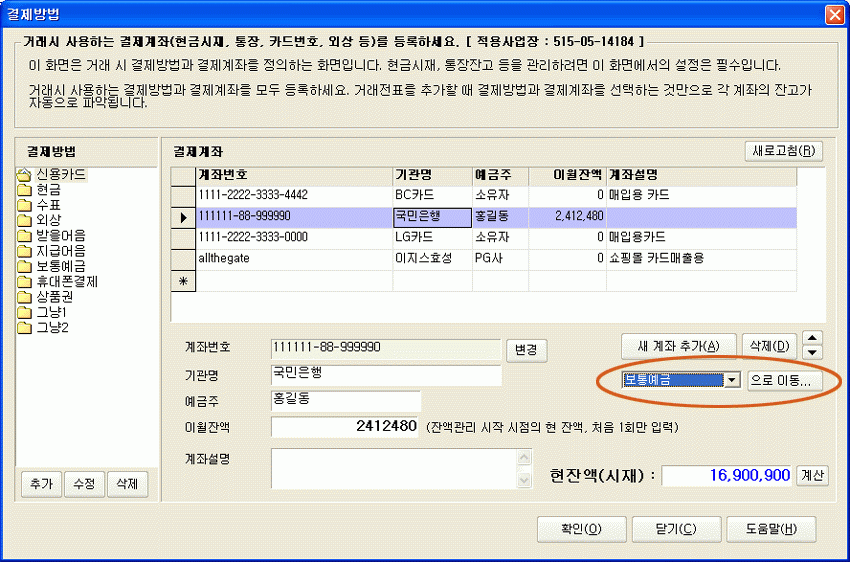This screenshot has height=562, width=850.
Task: Select the allthegate account row
Action: pos(484,259)
